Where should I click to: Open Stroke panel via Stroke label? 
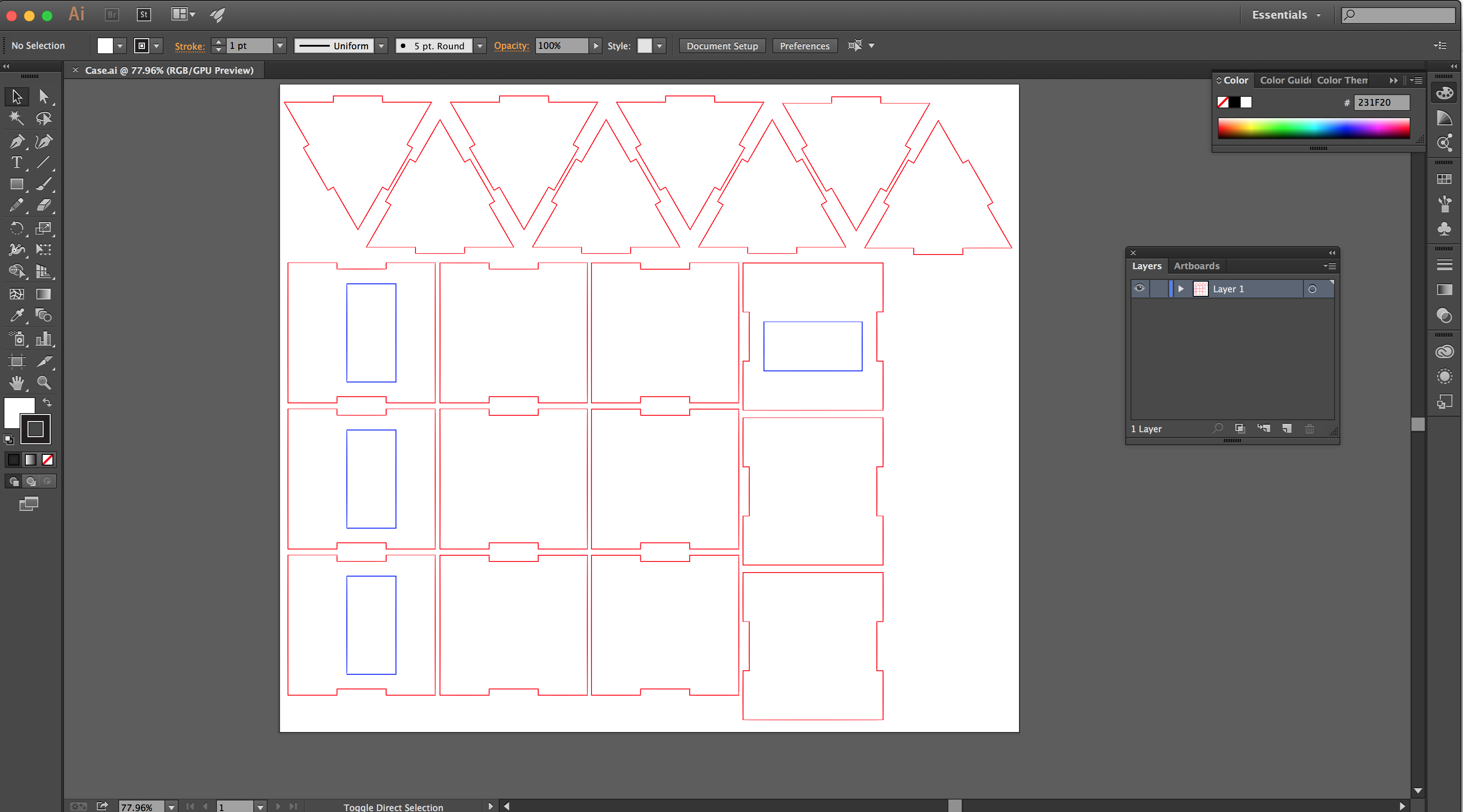[x=189, y=47]
